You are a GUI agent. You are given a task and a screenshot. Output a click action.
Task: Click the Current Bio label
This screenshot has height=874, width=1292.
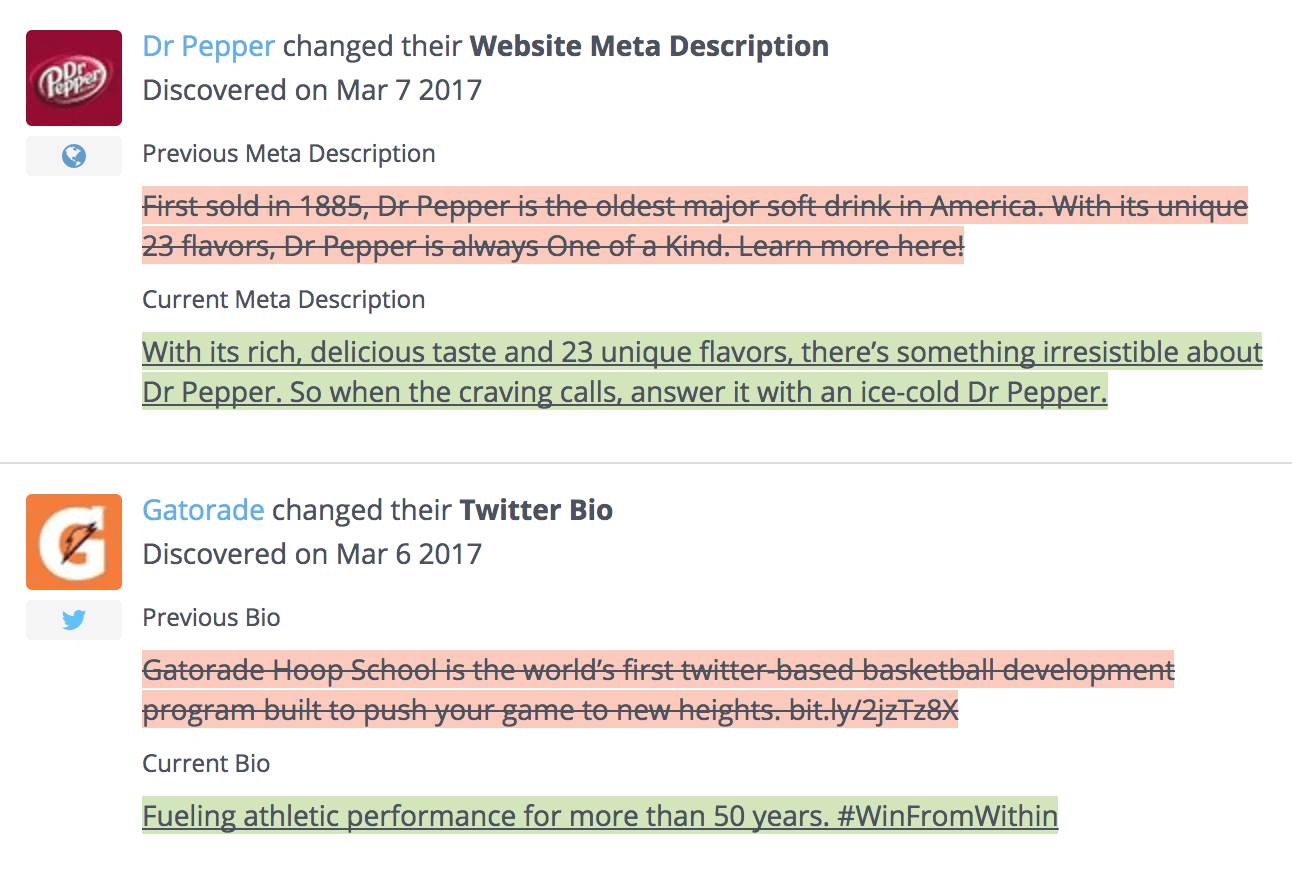pyautogui.click(x=207, y=764)
